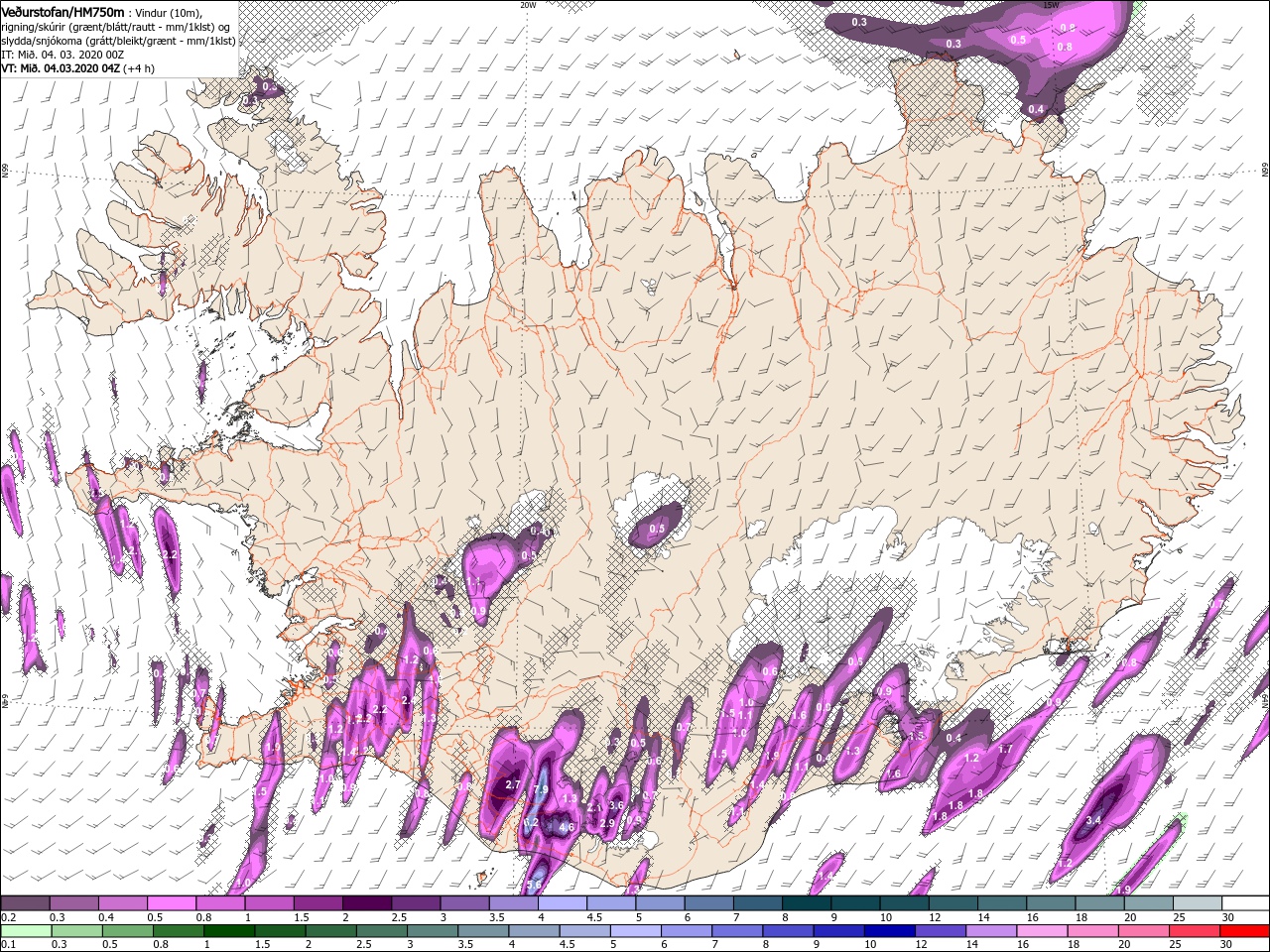Pick upper legend swatch between 25 and 30
The width and height of the screenshot is (1270, 952).
[1197, 902]
